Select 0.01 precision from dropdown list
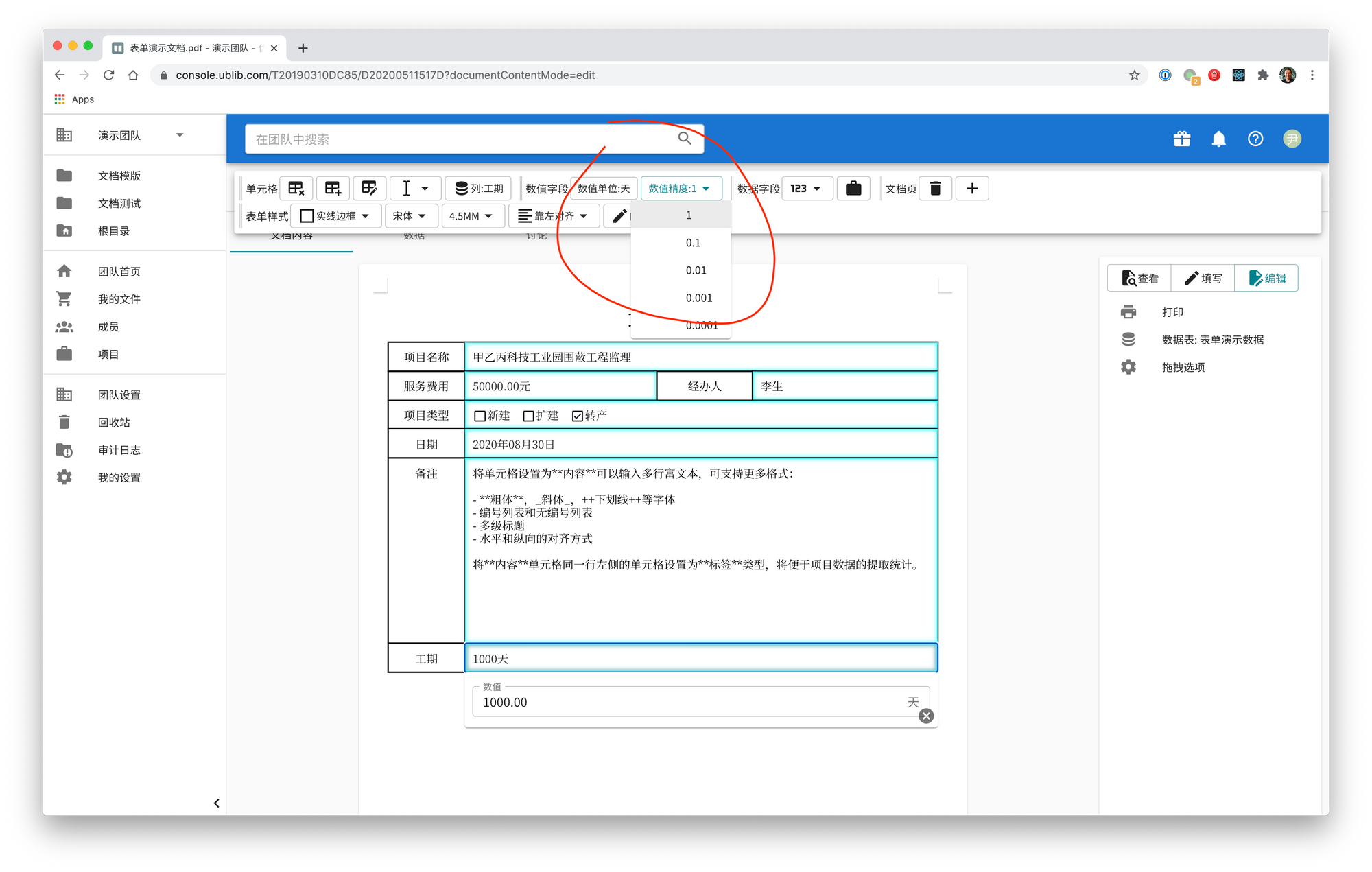 696,270
